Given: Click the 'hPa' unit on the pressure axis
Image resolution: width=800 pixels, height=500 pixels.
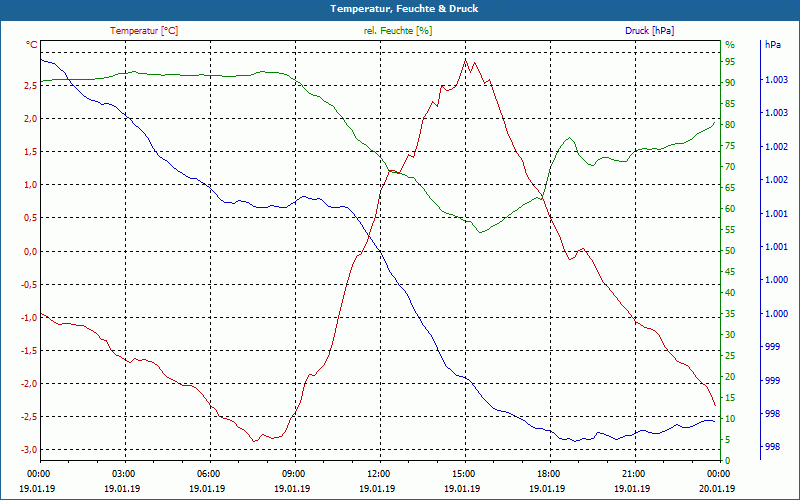Looking at the screenshot, I should pyautogui.click(x=773, y=45).
